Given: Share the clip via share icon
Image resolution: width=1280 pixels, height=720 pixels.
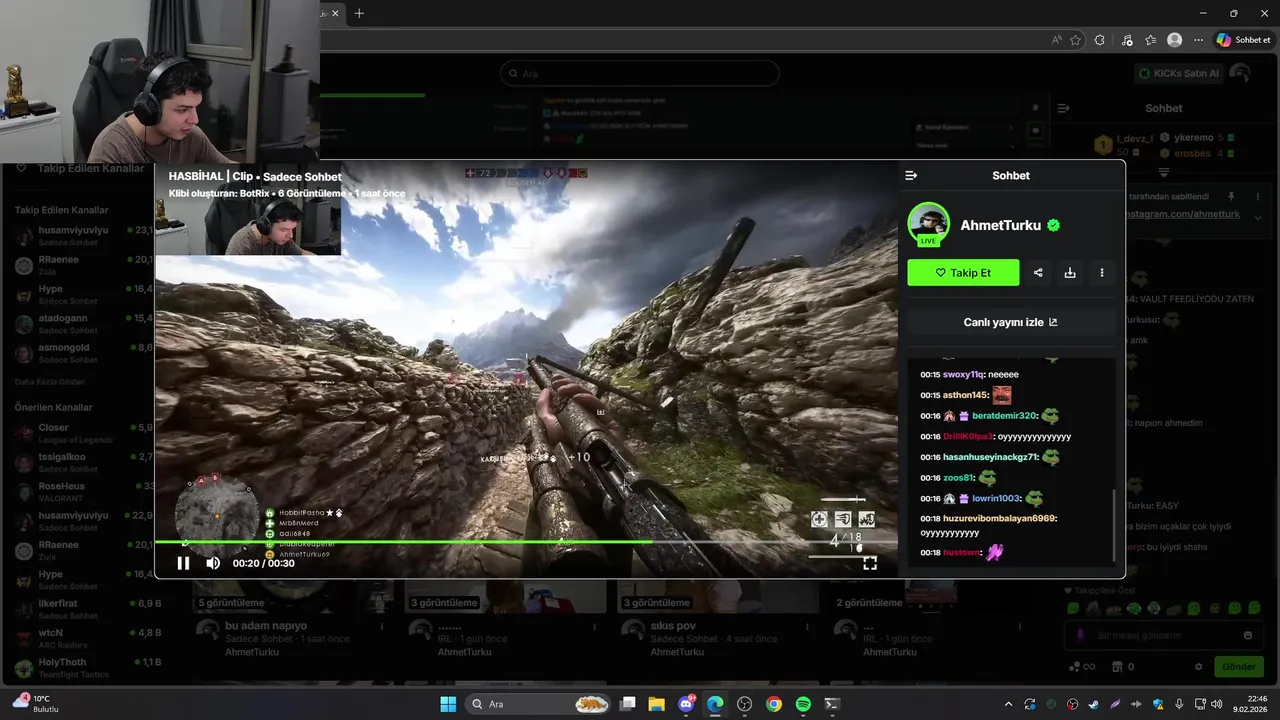Looking at the screenshot, I should 1038,272.
